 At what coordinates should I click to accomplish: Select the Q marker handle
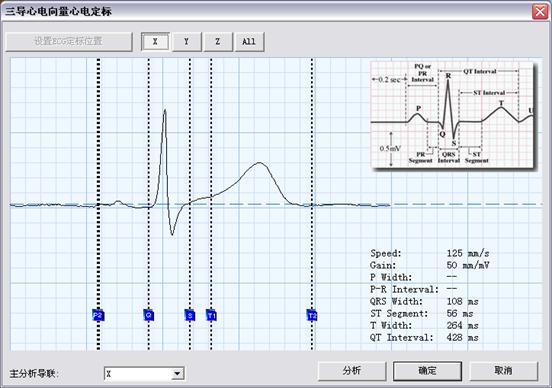[x=149, y=315]
